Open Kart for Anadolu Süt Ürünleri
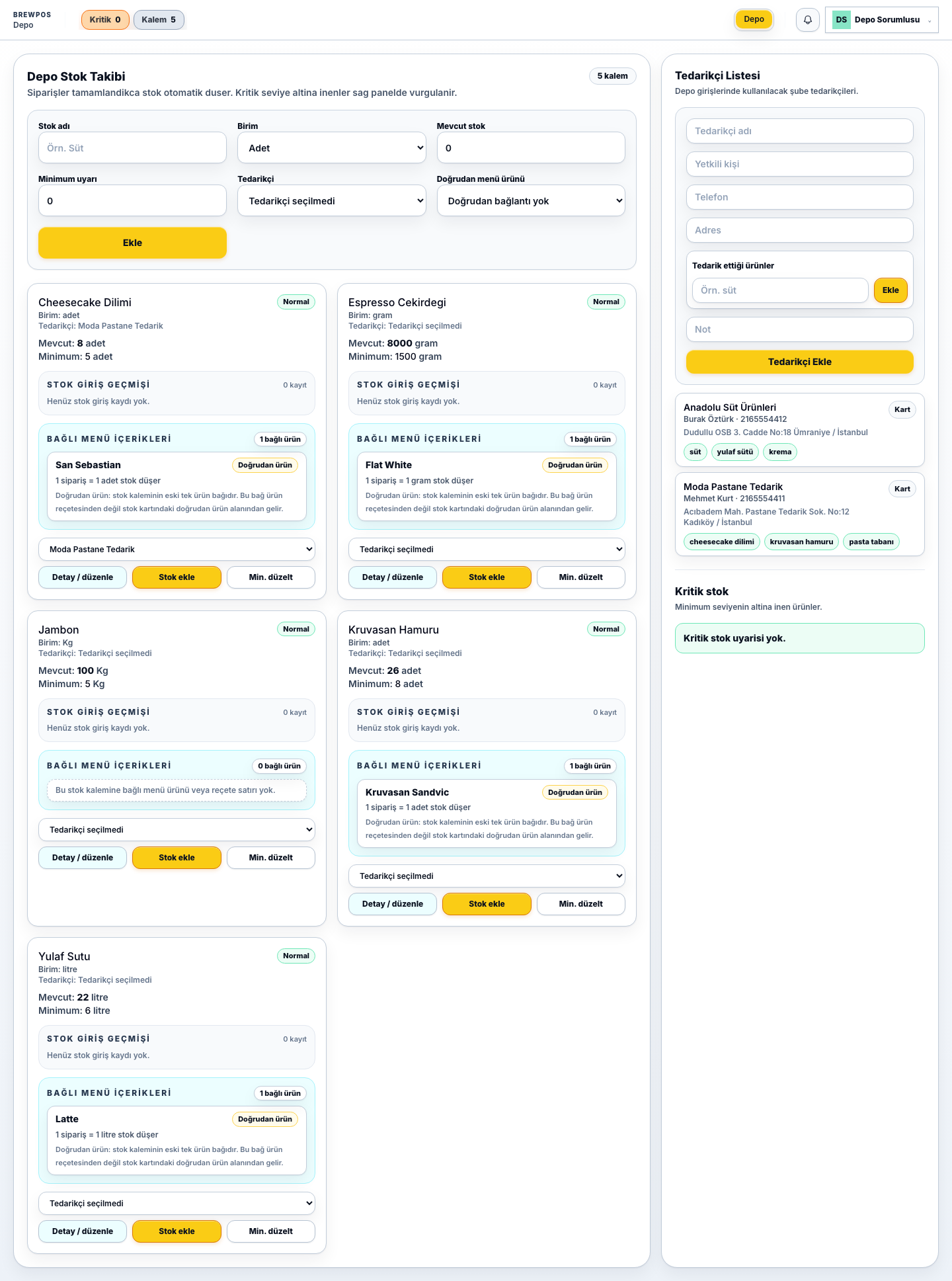The height and width of the screenshot is (1281, 952). click(902, 409)
